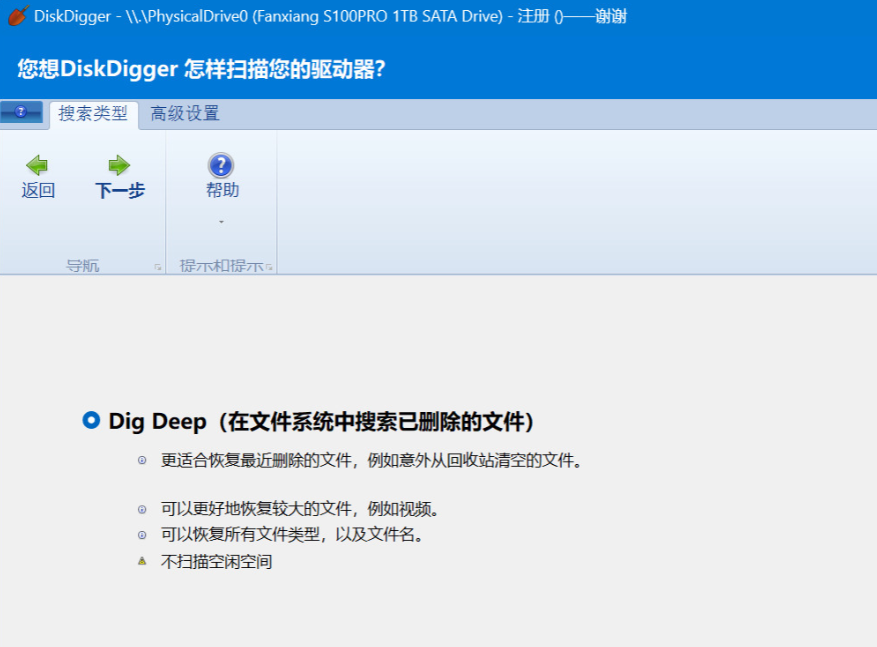Open the 高级设置 tab
The height and width of the screenshot is (647, 877).
point(185,114)
